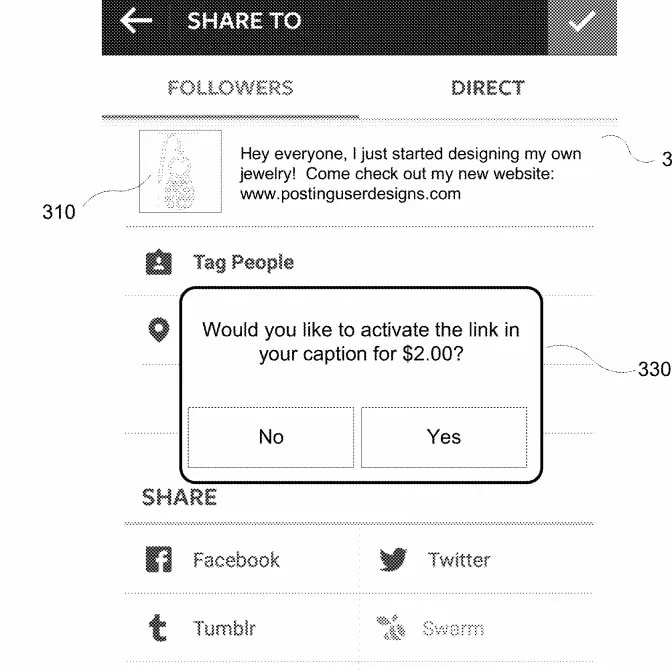Click the Swarm bee icon
This screenshot has height=670, width=672.
coord(391,628)
